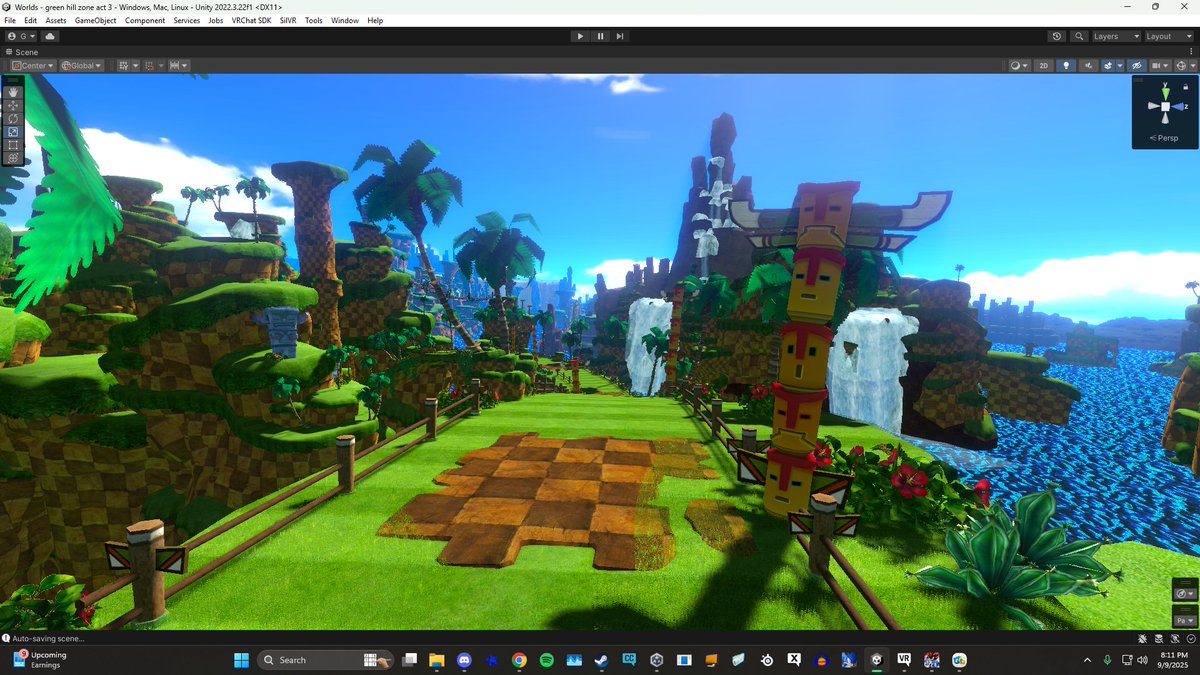The width and height of the screenshot is (1200, 675).
Task: Expand gizmos options dropdown arrow
Action: (x=1192, y=65)
